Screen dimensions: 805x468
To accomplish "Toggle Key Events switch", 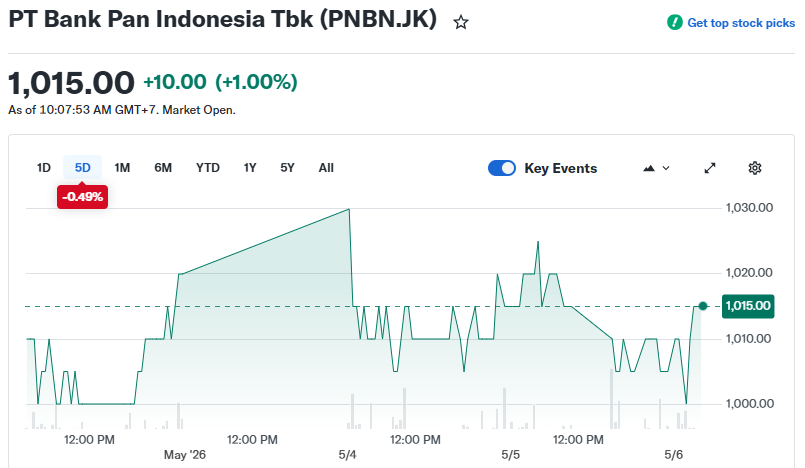I will coord(502,168).
